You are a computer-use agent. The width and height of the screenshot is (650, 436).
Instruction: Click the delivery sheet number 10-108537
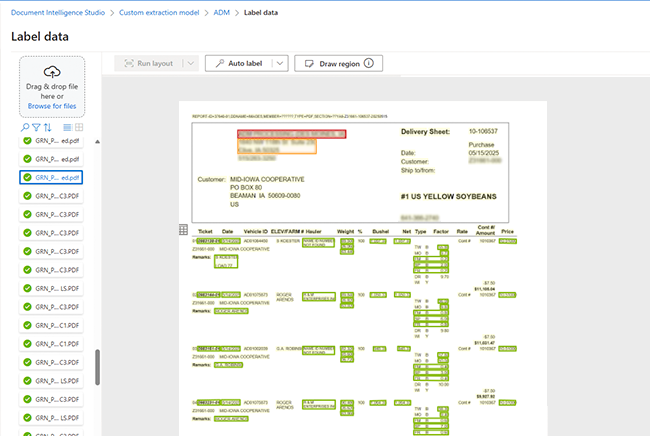coord(483,131)
